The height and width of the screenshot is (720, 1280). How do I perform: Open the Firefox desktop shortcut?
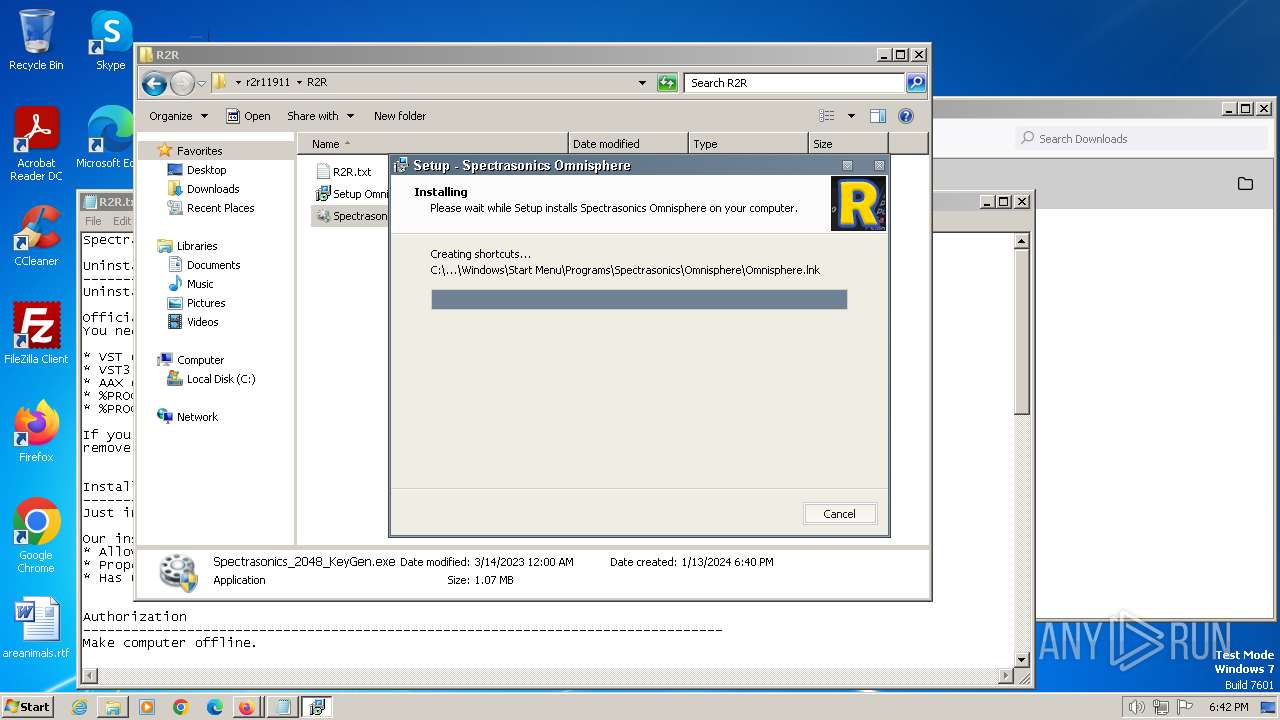(36, 432)
